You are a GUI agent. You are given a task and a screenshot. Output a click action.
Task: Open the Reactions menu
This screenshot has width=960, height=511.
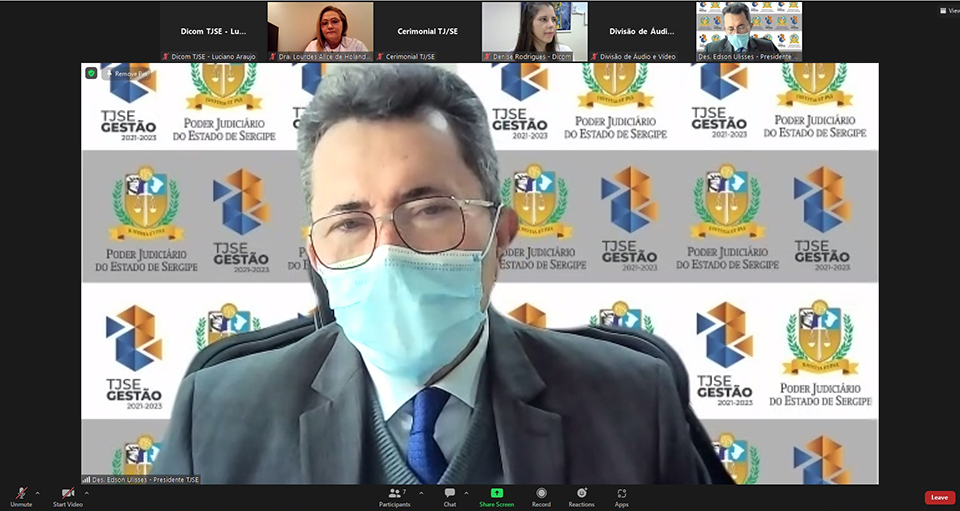[x=581, y=496]
